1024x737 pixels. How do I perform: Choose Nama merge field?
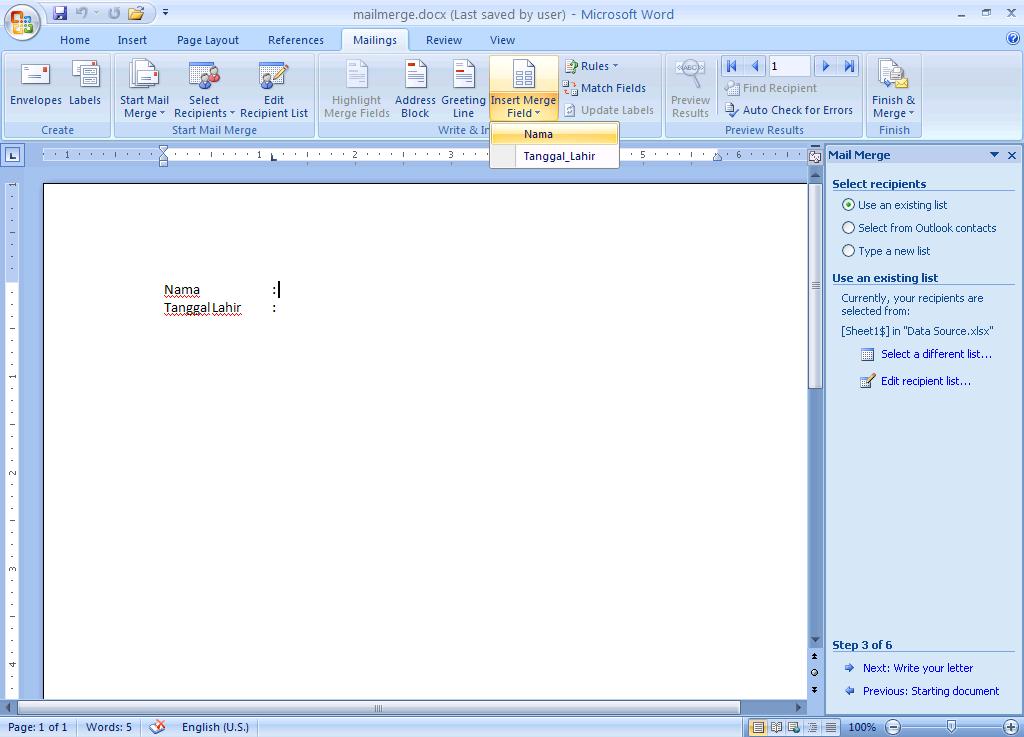click(x=554, y=134)
